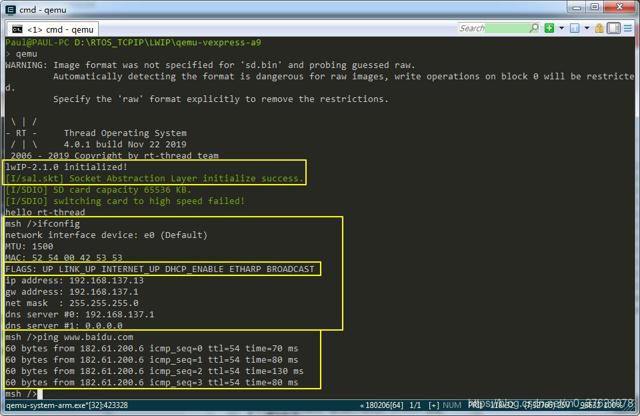Click the '1/1' console count in status bar
The image size is (640, 416).
point(415,405)
